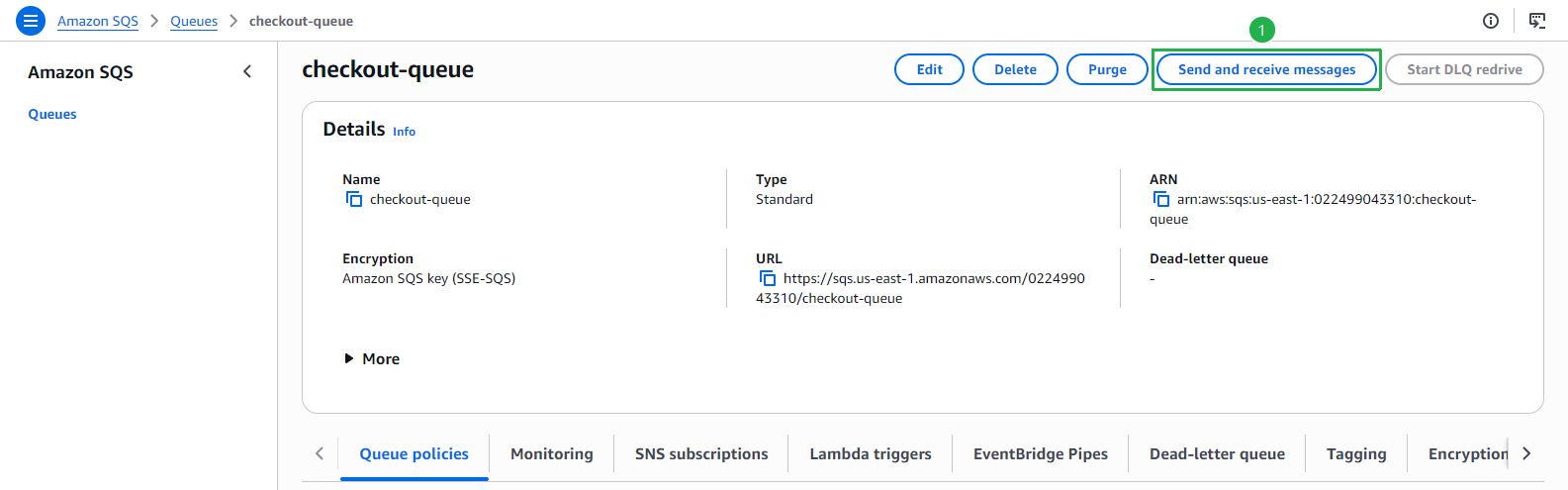Click the Amazon SQS sidebar title

pyautogui.click(x=80, y=71)
